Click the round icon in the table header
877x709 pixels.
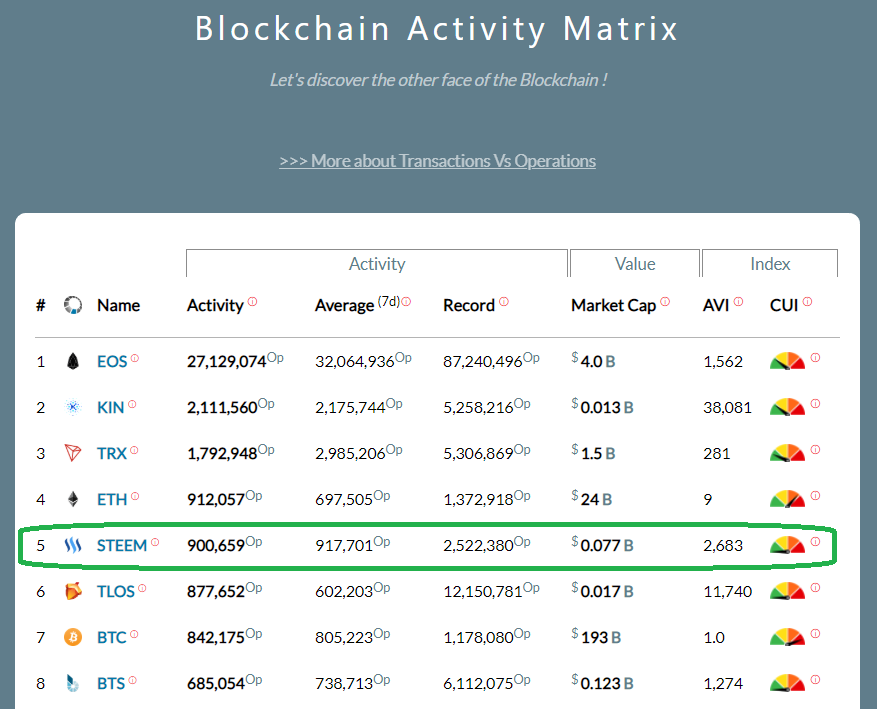pos(72,305)
